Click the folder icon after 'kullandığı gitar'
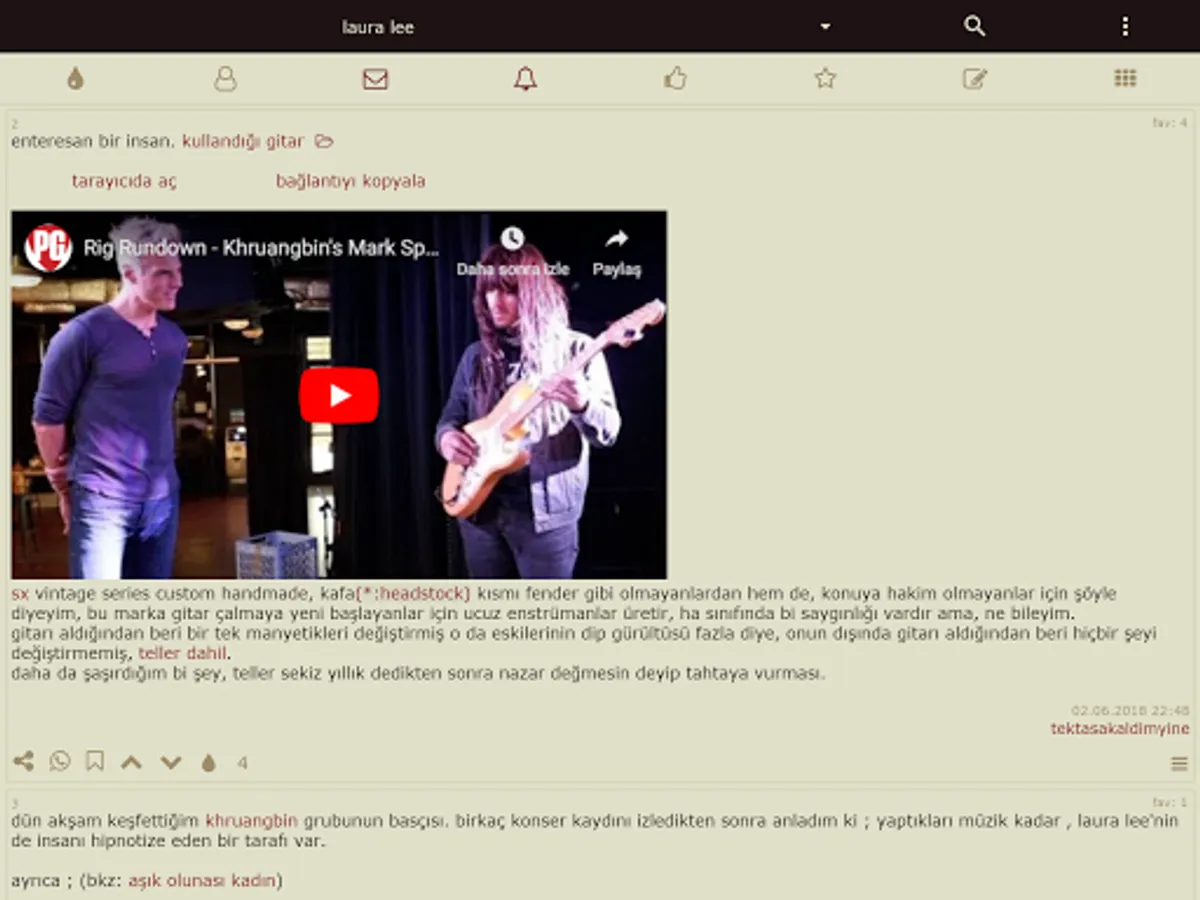The width and height of the screenshot is (1200, 900). [323, 141]
